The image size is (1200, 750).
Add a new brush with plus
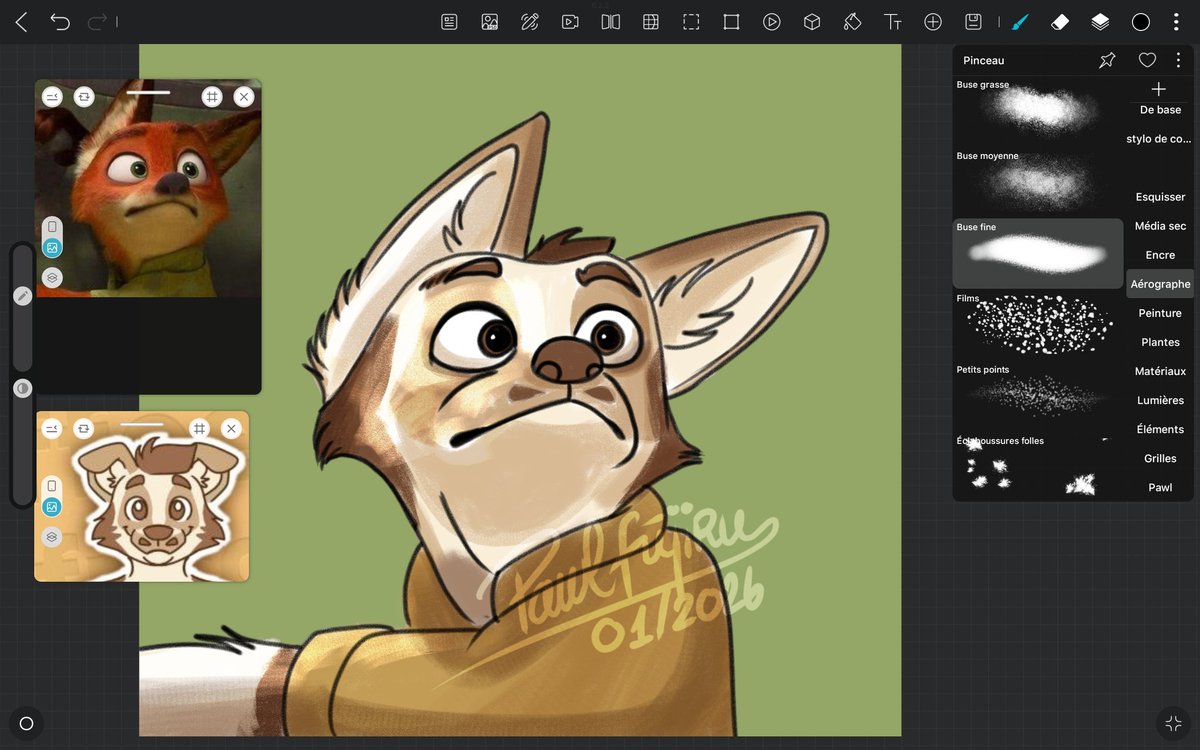click(1159, 89)
